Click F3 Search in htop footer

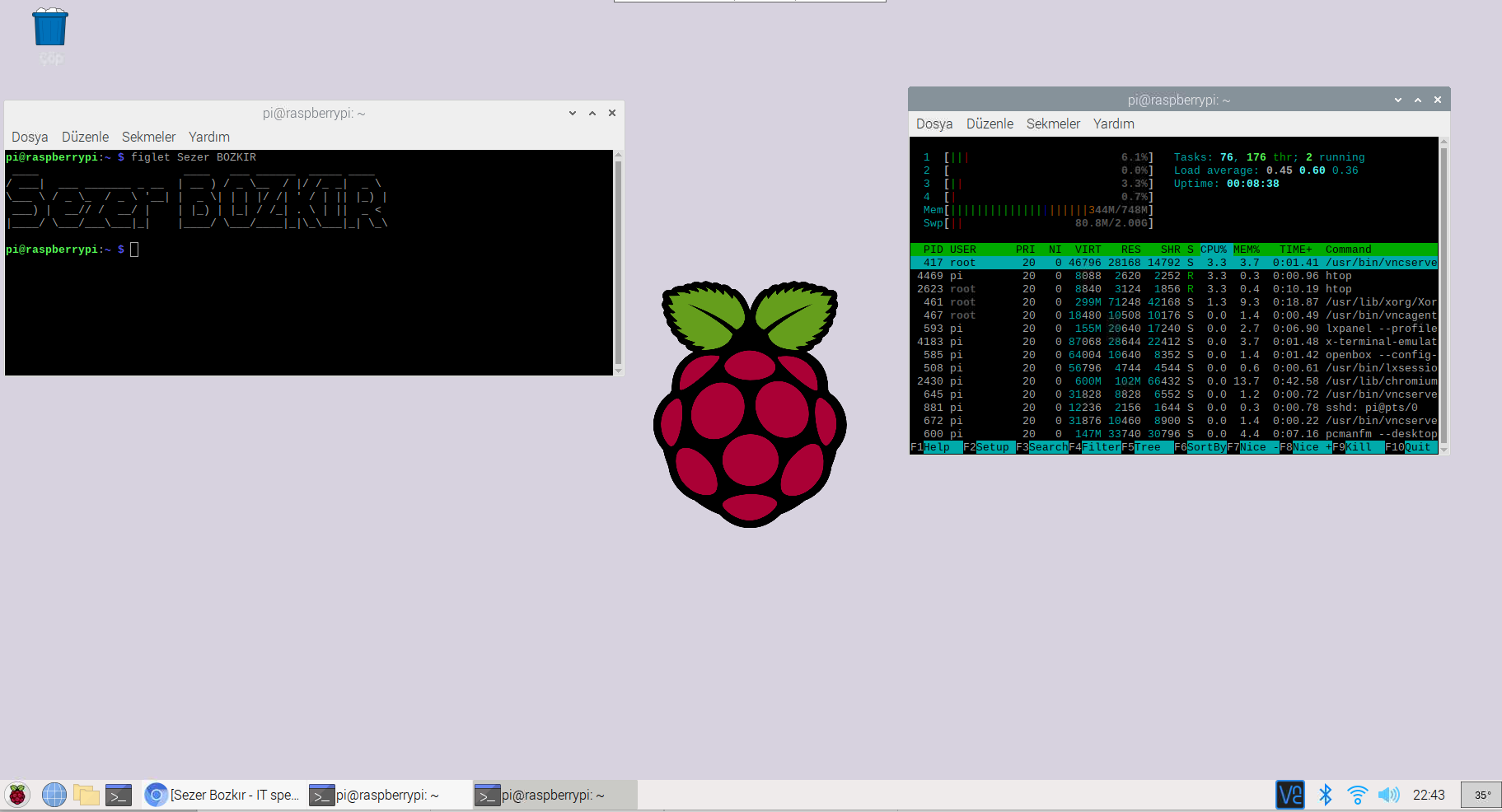click(x=1041, y=447)
